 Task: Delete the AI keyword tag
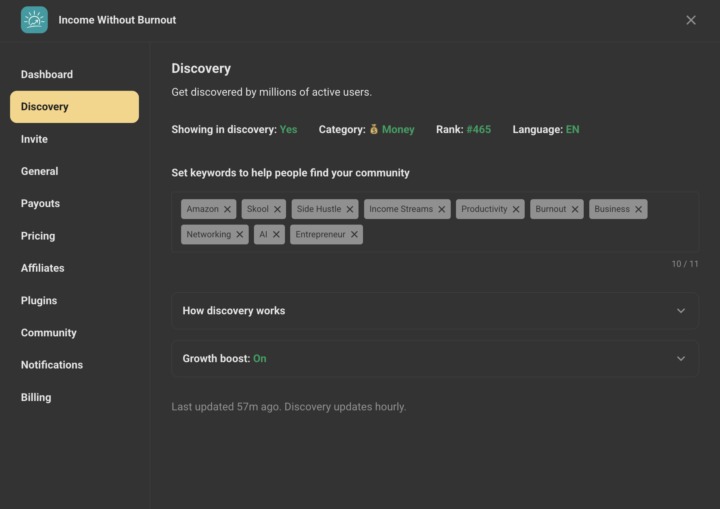(x=276, y=234)
